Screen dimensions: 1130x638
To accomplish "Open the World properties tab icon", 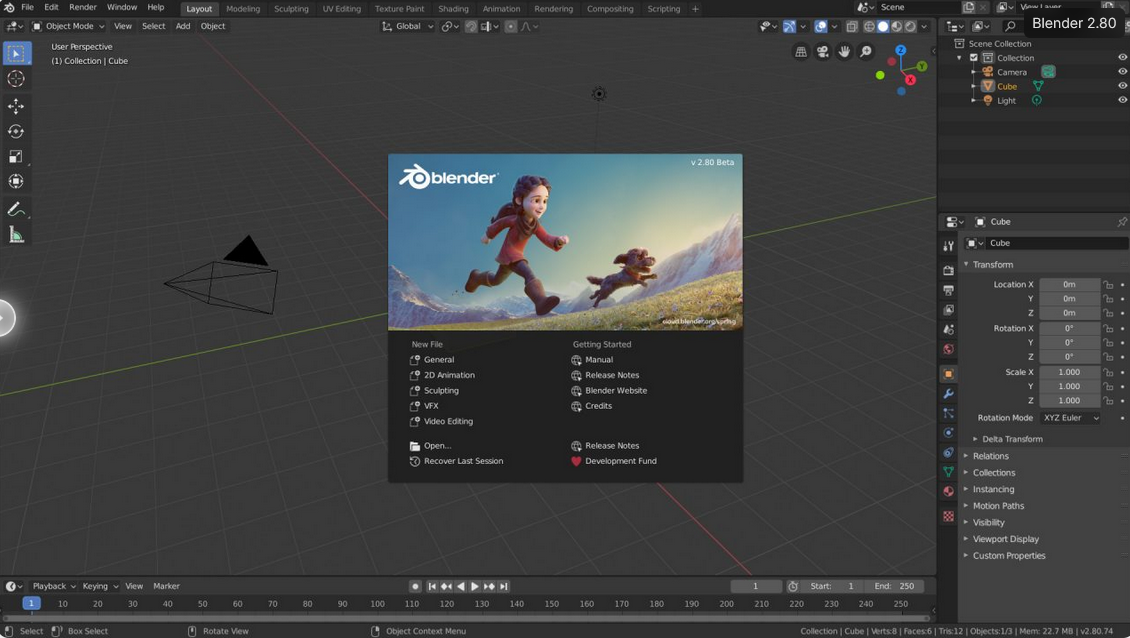I will click(x=948, y=349).
